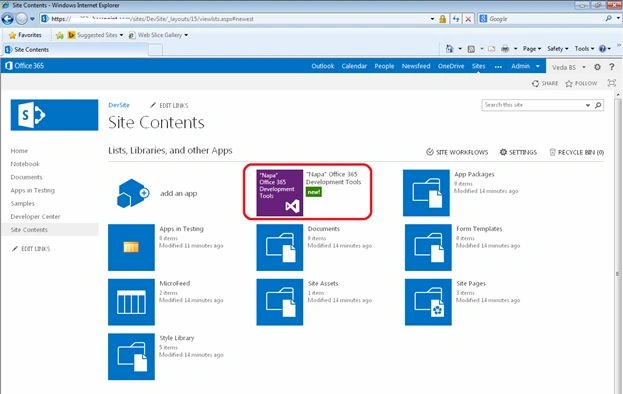Open Developer Center in left navigation

[x=35, y=216]
